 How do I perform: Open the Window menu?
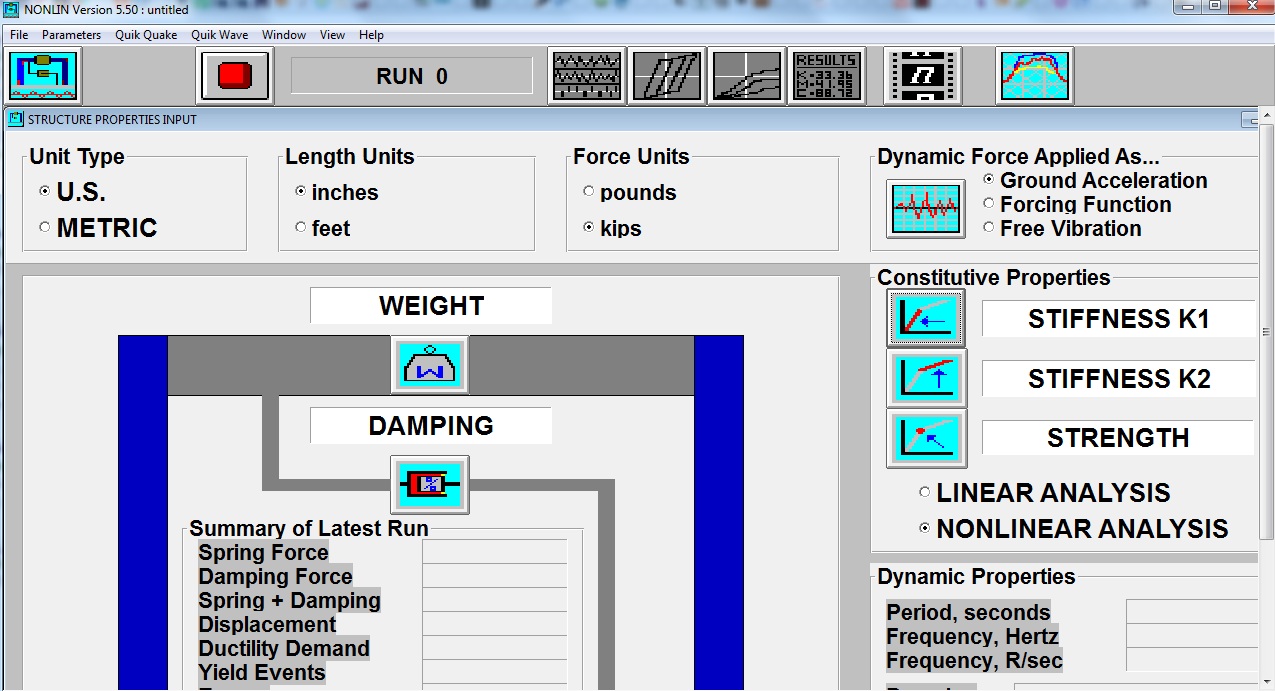click(x=284, y=35)
